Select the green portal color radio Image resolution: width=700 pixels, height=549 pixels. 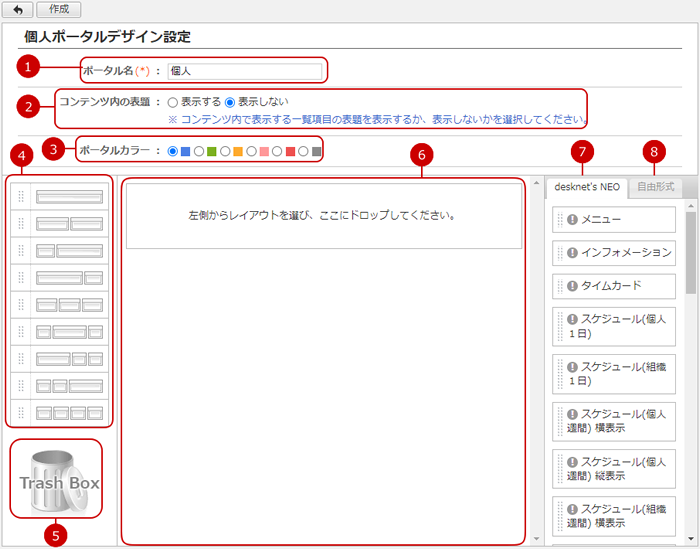pyautogui.click(x=199, y=151)
